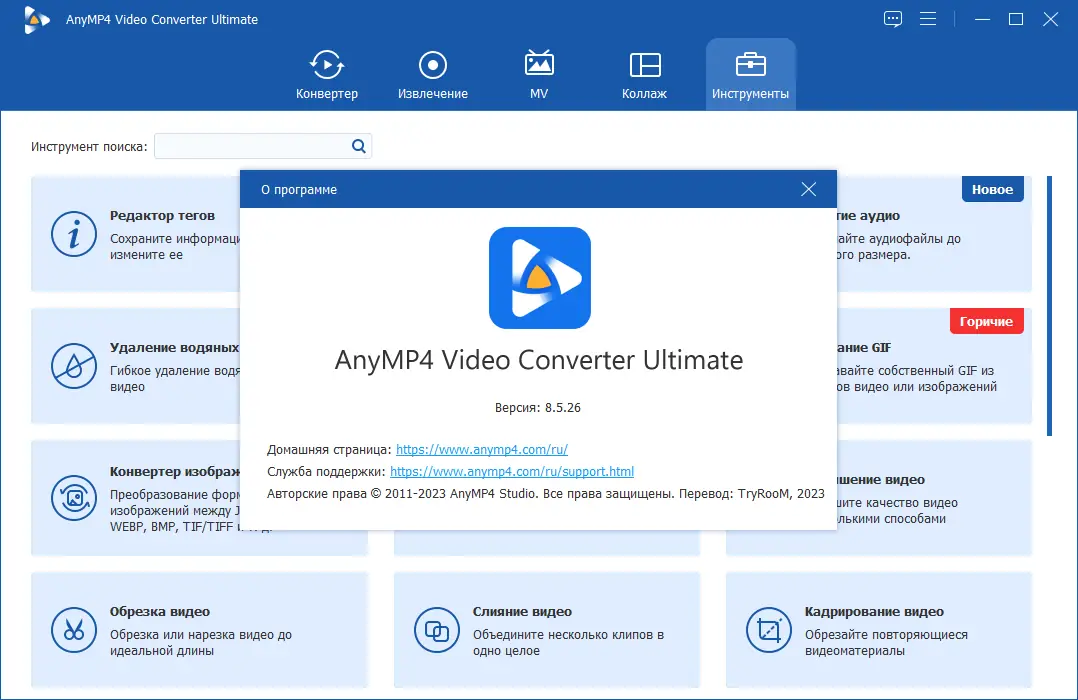Image resolution: width=1078 pixels, height=700 pixels.
Task: Click the Слияние видео merge icon
Action: [x=437, y=630]
